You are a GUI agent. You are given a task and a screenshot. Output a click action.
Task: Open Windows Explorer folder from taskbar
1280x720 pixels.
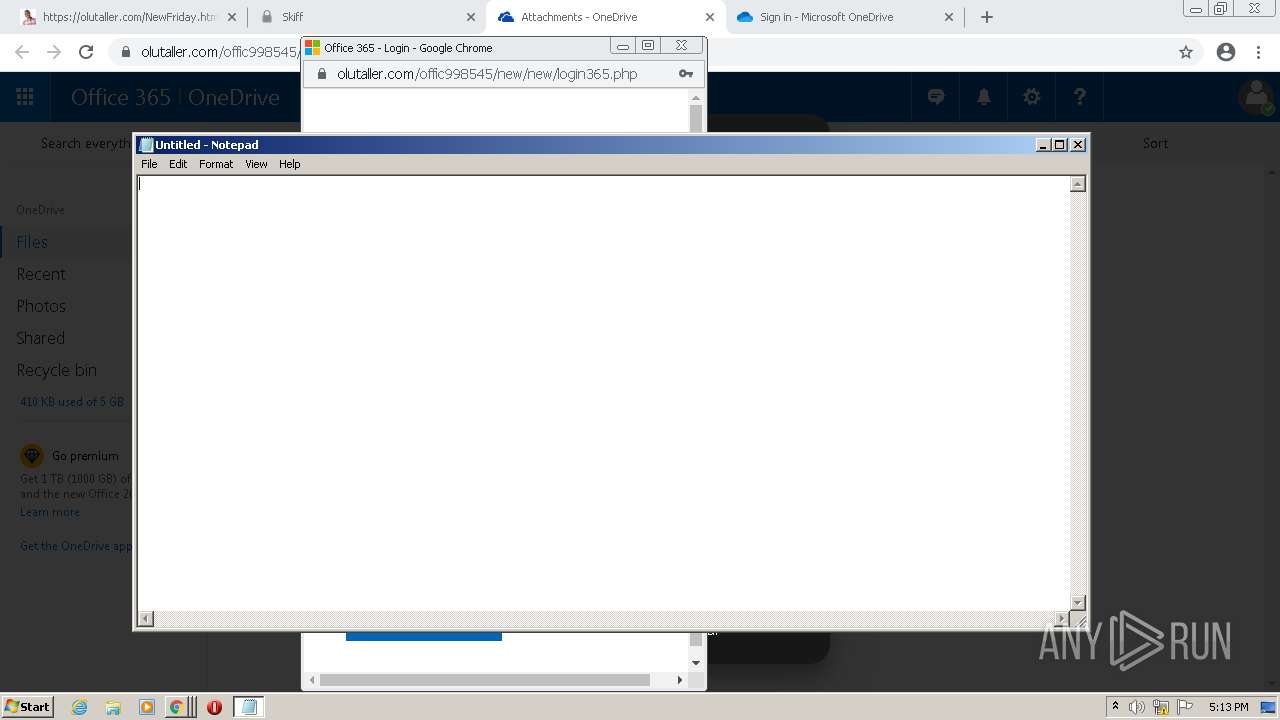113,707
